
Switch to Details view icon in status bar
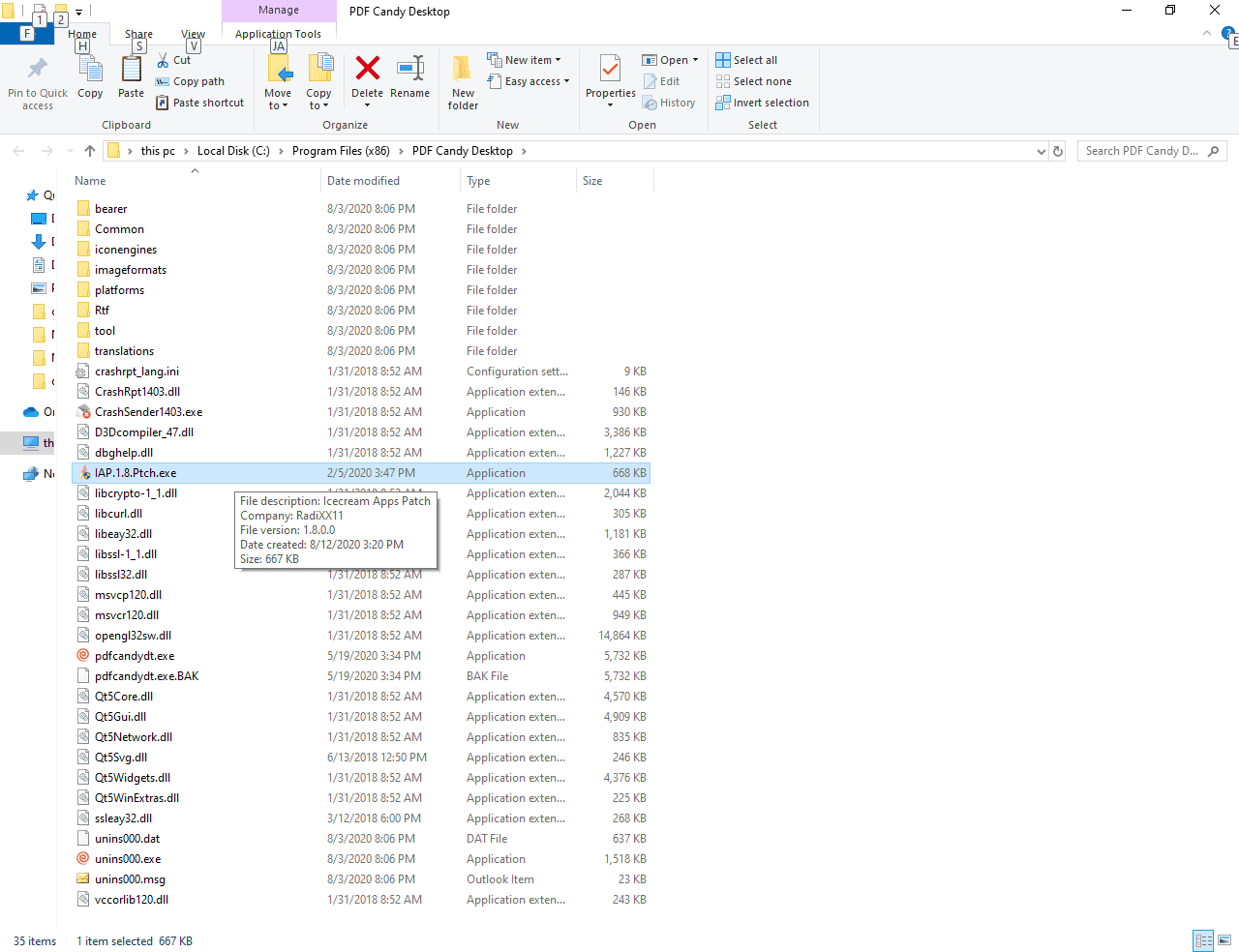click(x=1203, y=940)
